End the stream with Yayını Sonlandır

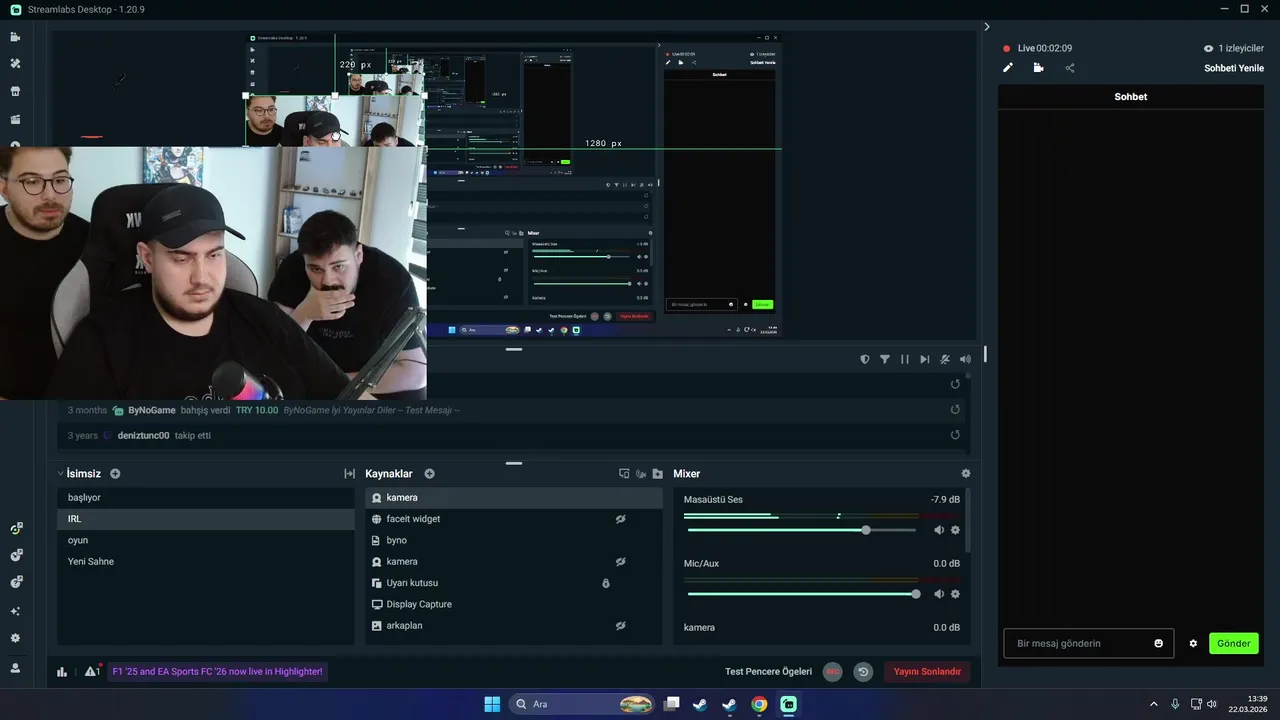point(927,672)
